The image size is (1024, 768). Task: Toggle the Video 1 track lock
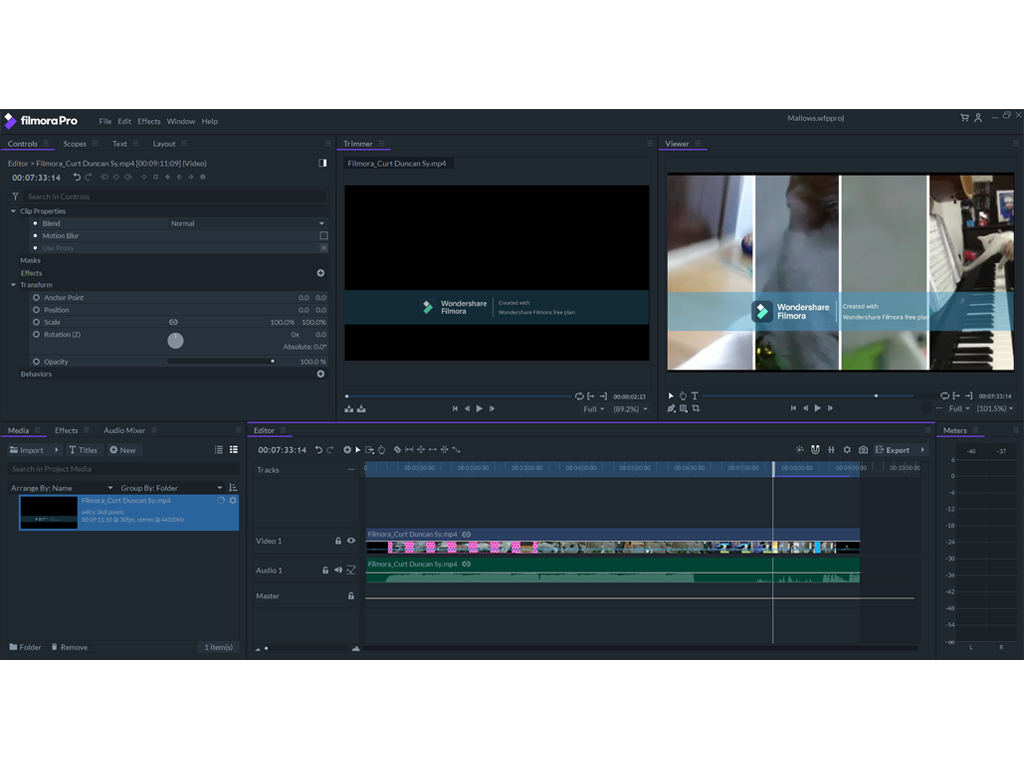(x=338, y=541)
